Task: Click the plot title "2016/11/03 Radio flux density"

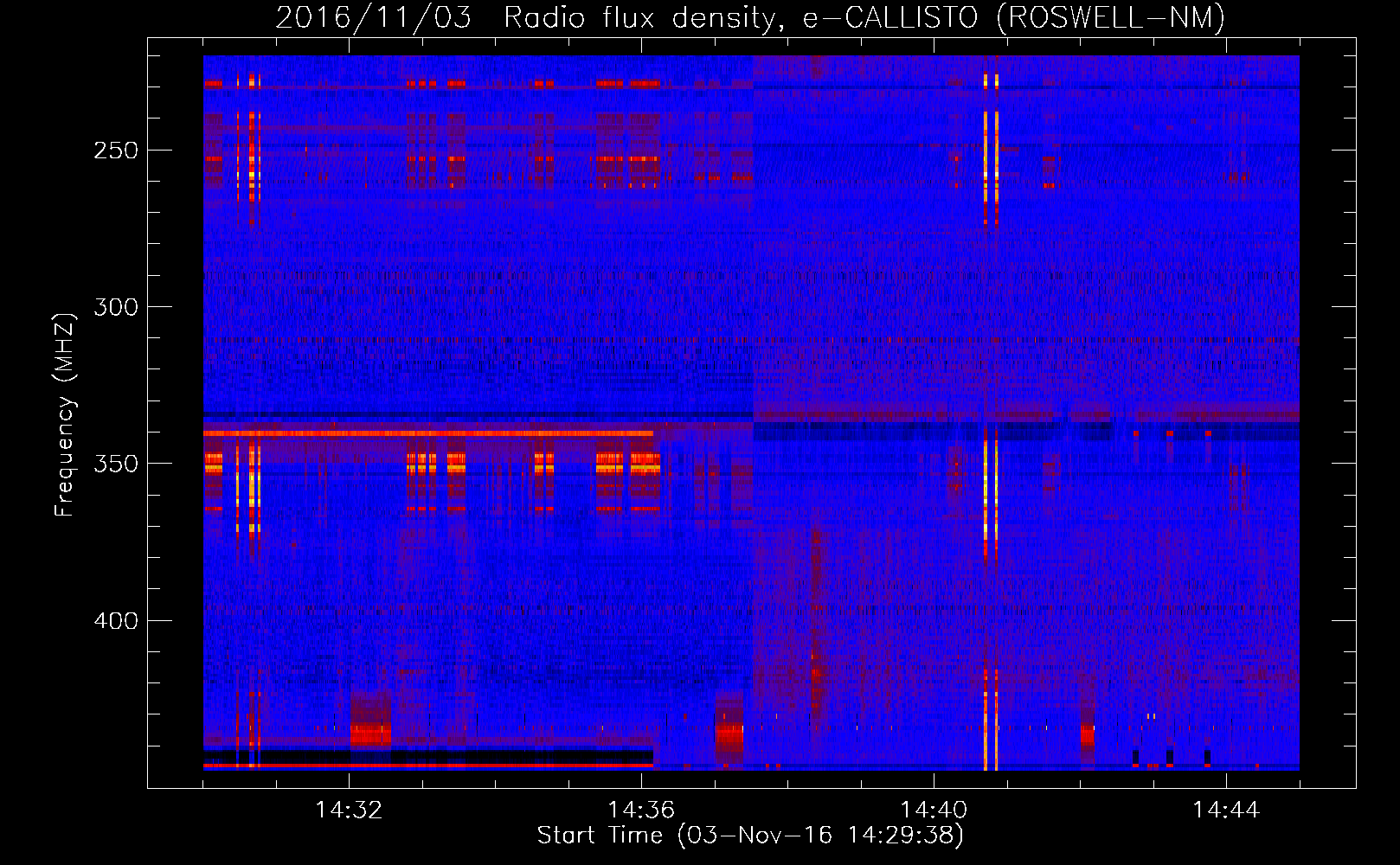Action: click(x=531, y=18)
